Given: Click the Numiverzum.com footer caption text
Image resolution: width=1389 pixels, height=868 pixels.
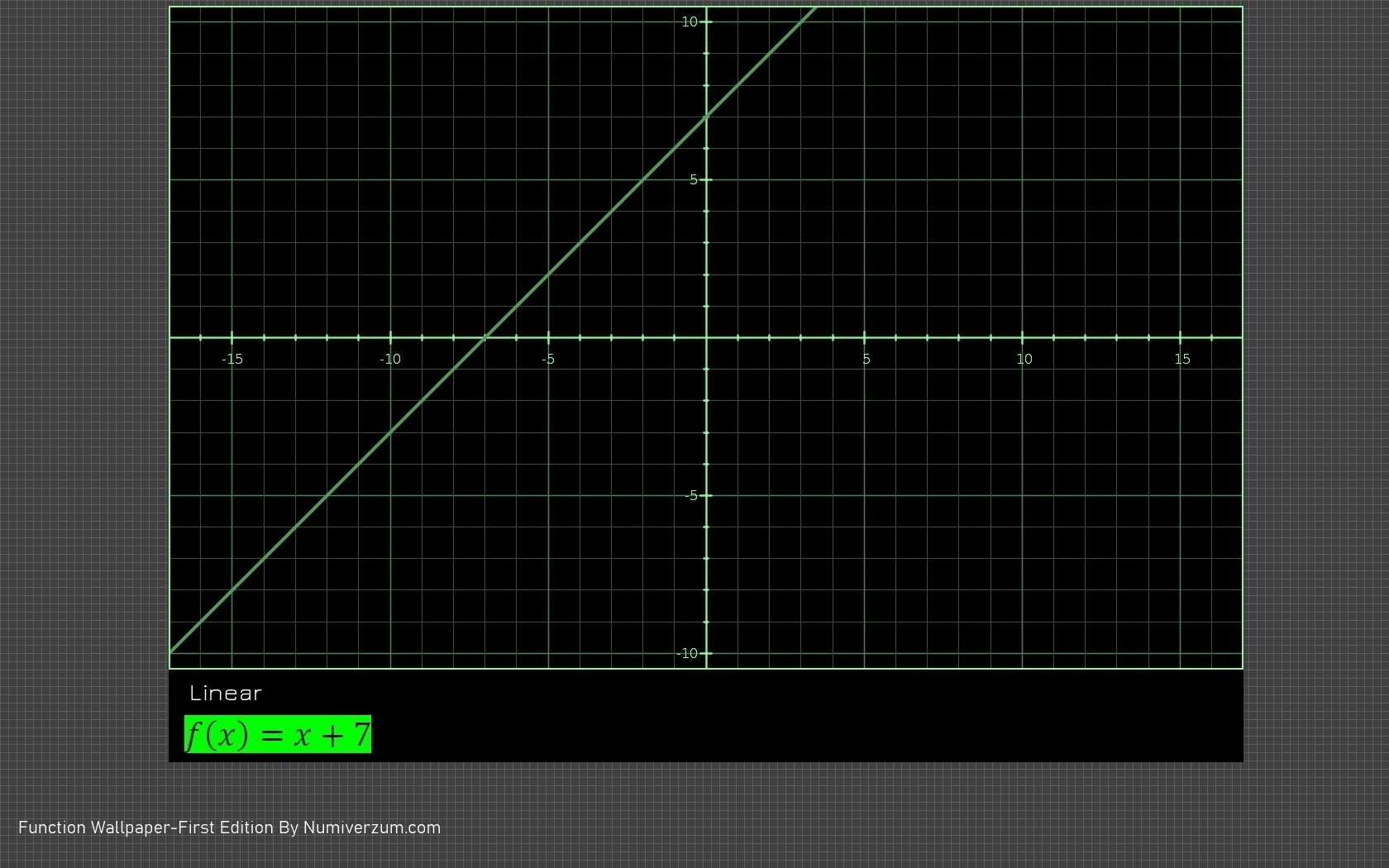Looking at the screenshot, I should click(x=229, y=827).
